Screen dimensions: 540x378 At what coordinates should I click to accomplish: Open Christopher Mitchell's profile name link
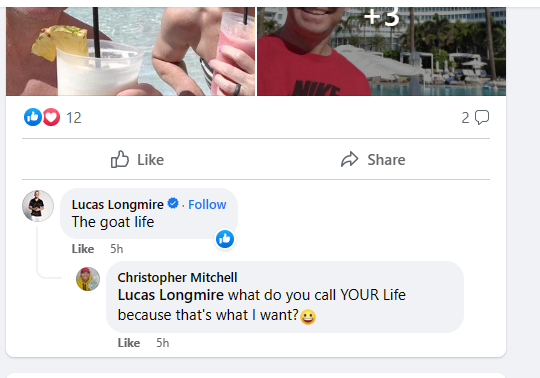[x=177, y=277]
